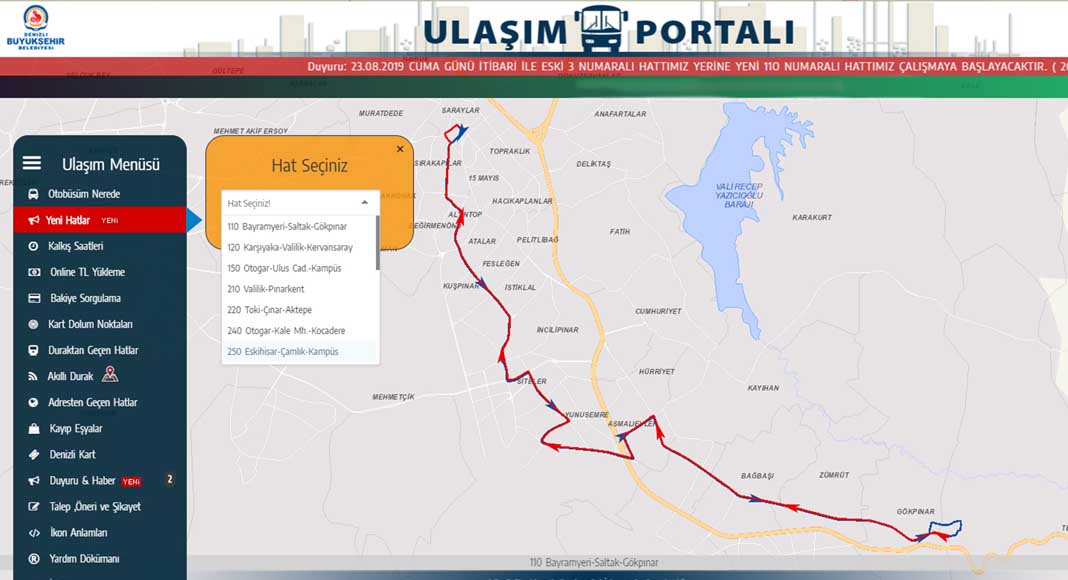The width and height of the screenshot is (1068, 580).
Task: Open Yardım Dökümanı link
Action: [x=84, y=558]
